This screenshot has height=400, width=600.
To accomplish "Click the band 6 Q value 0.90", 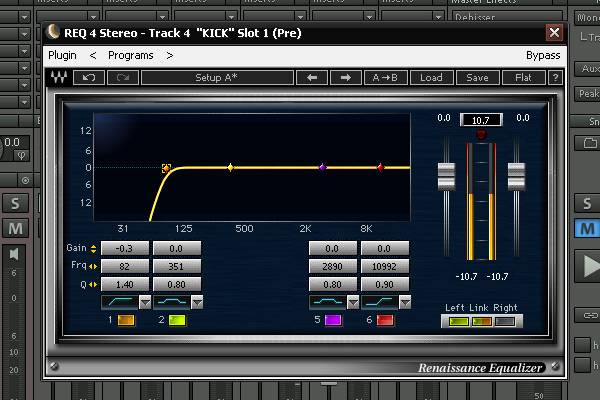I will tap(385, 284).
